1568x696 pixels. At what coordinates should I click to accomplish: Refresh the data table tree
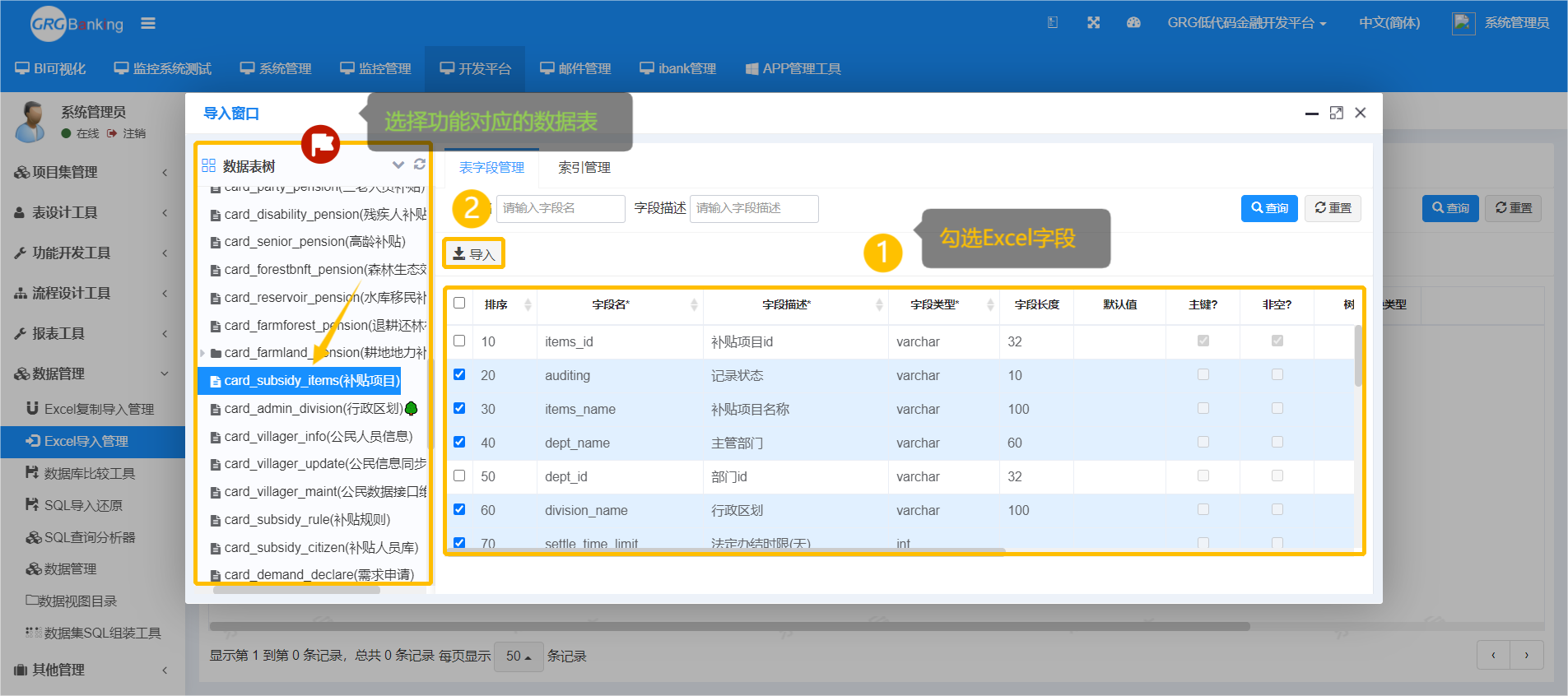pos(420,165)
